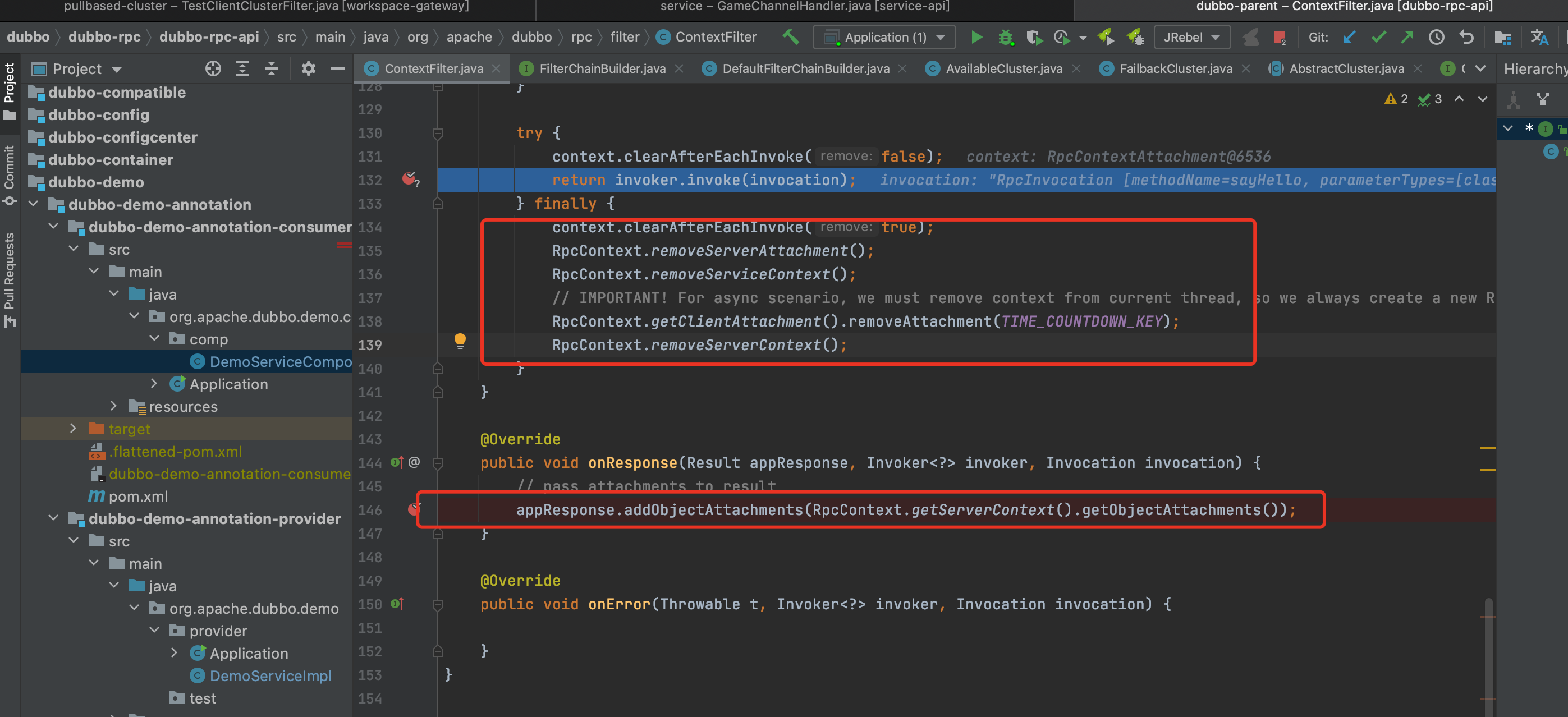This screenshot has width=1568, height=717.
Task: Click Git commit checkmark icon
Action: point(1379,37)
